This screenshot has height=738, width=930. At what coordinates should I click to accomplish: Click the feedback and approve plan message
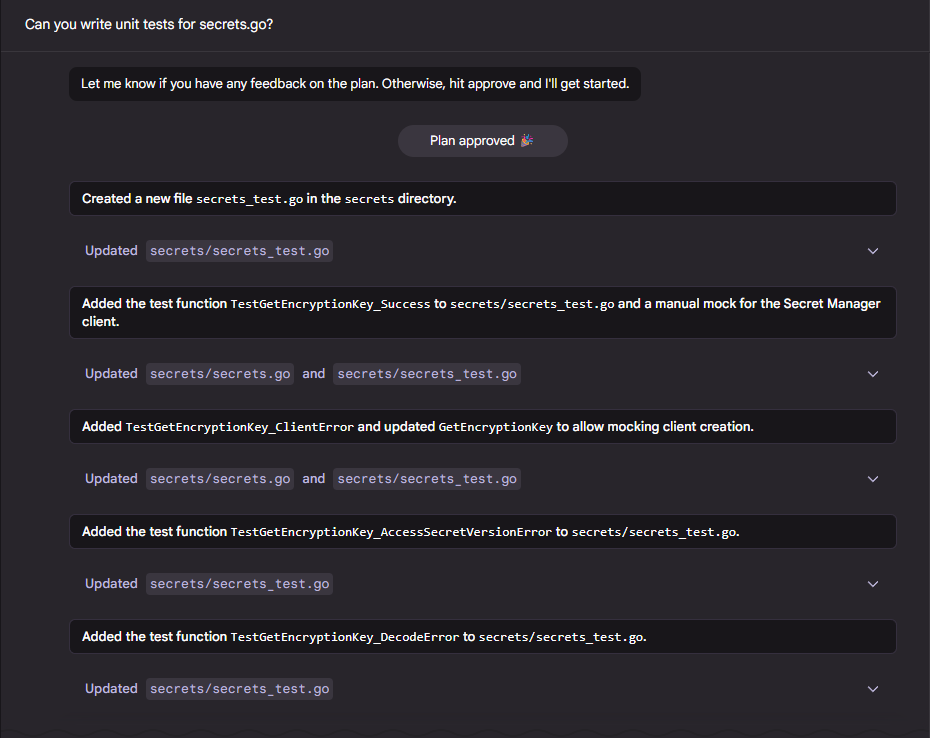[354, 83]
